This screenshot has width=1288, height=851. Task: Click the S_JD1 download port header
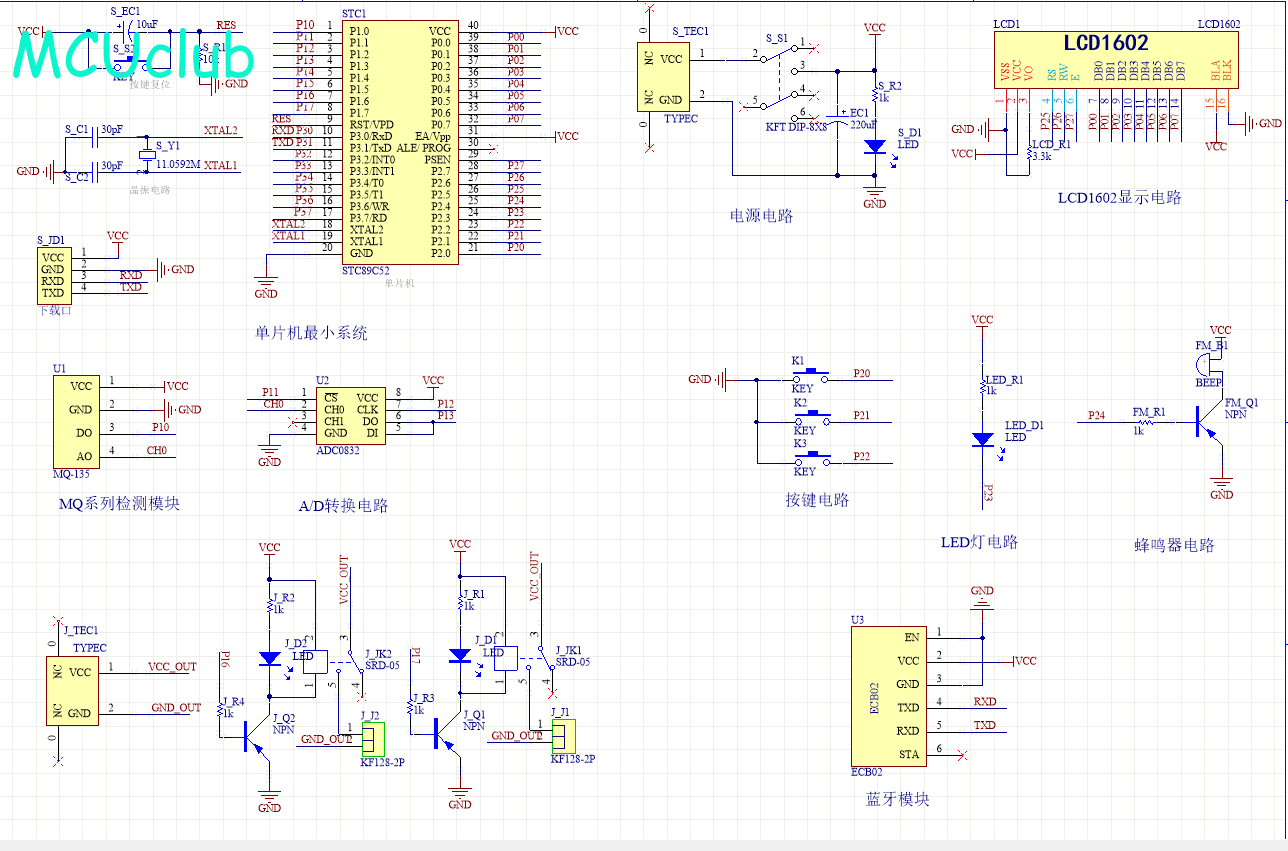pos(53,275)
